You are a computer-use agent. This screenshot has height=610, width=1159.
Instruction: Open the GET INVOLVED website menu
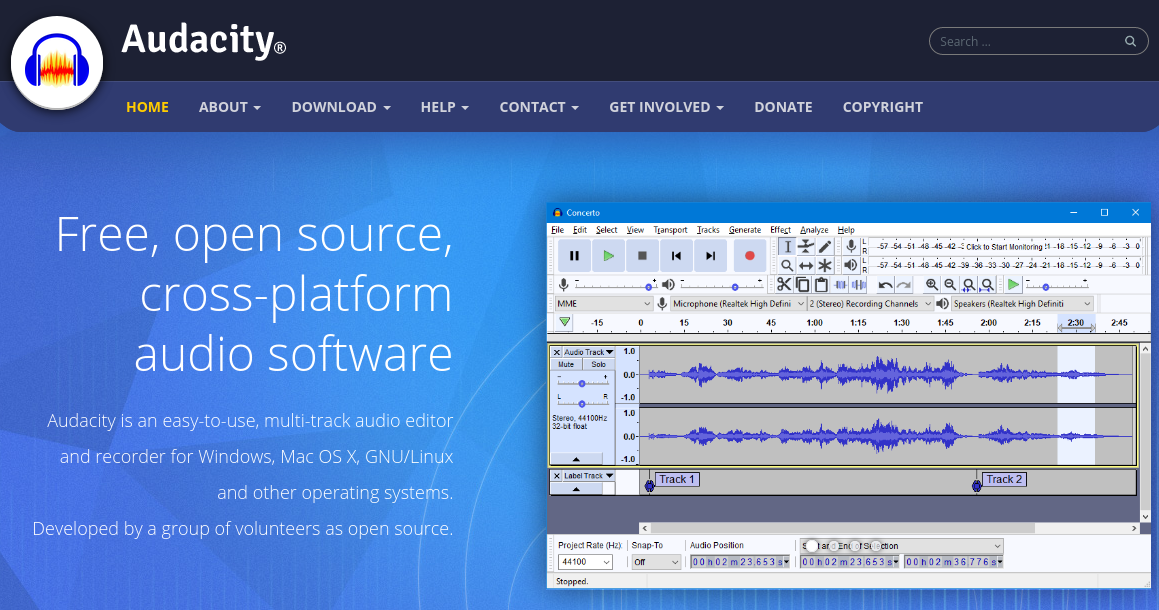666,107
